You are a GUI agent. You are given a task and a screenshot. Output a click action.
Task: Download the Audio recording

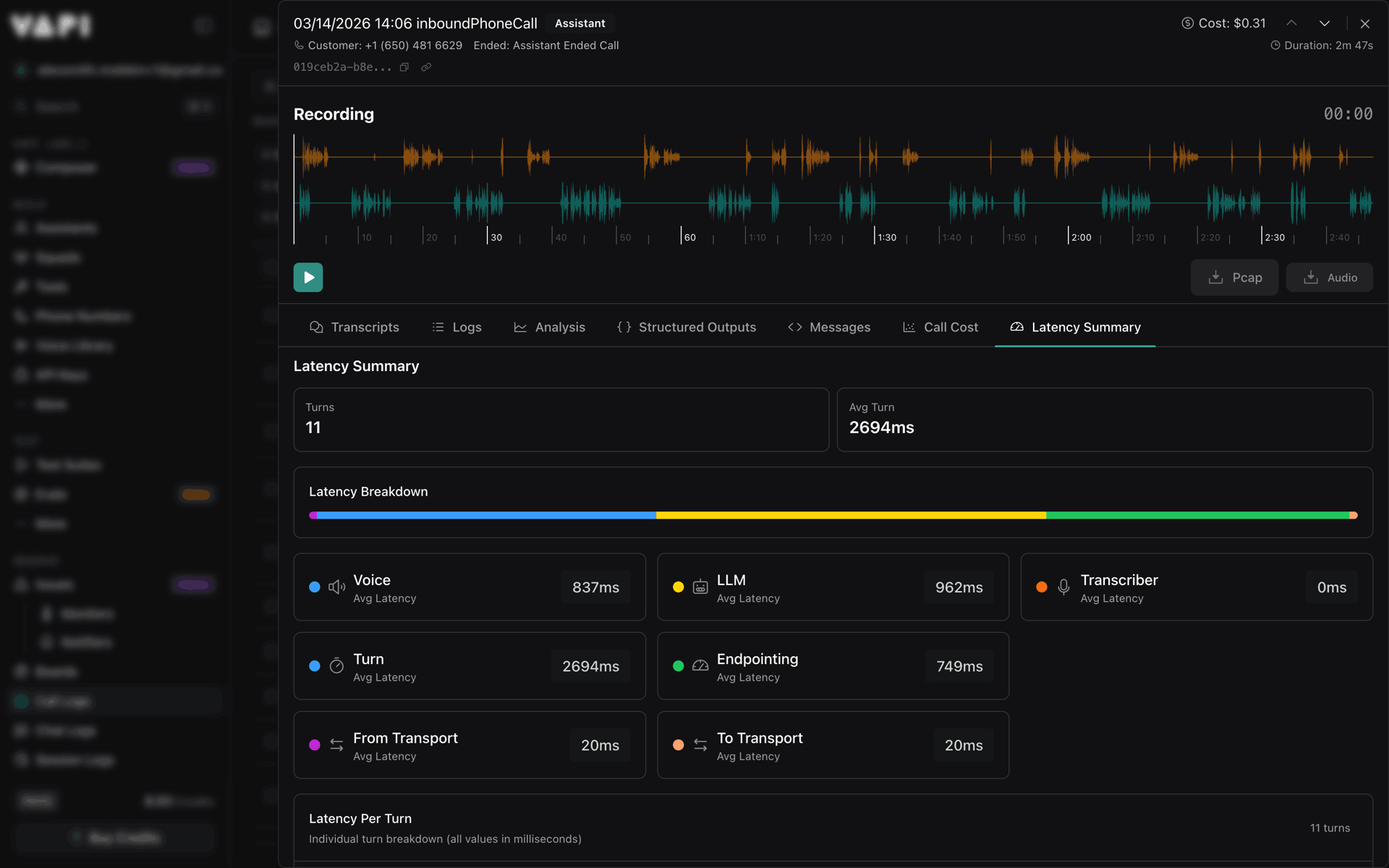(1329, 277)
